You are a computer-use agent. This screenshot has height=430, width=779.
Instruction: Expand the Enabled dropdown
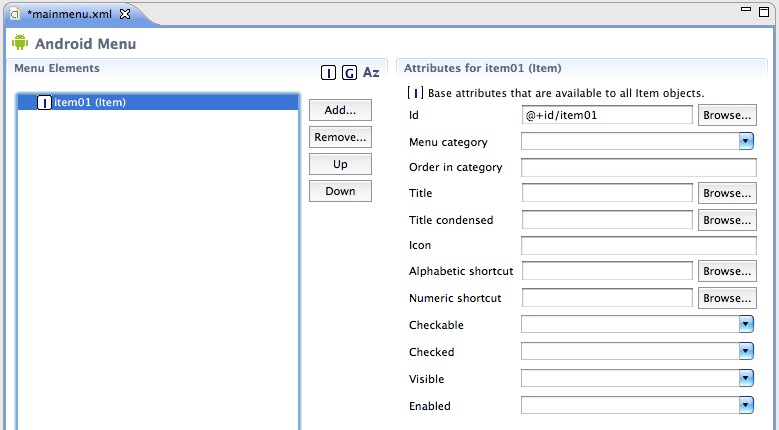(746, 405)
